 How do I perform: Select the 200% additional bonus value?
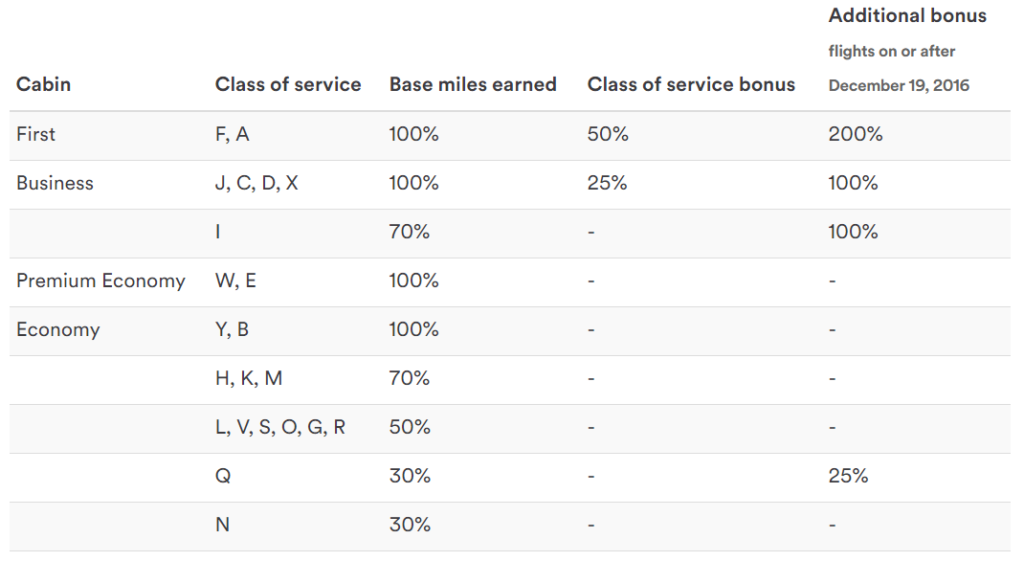pos(855,134)
